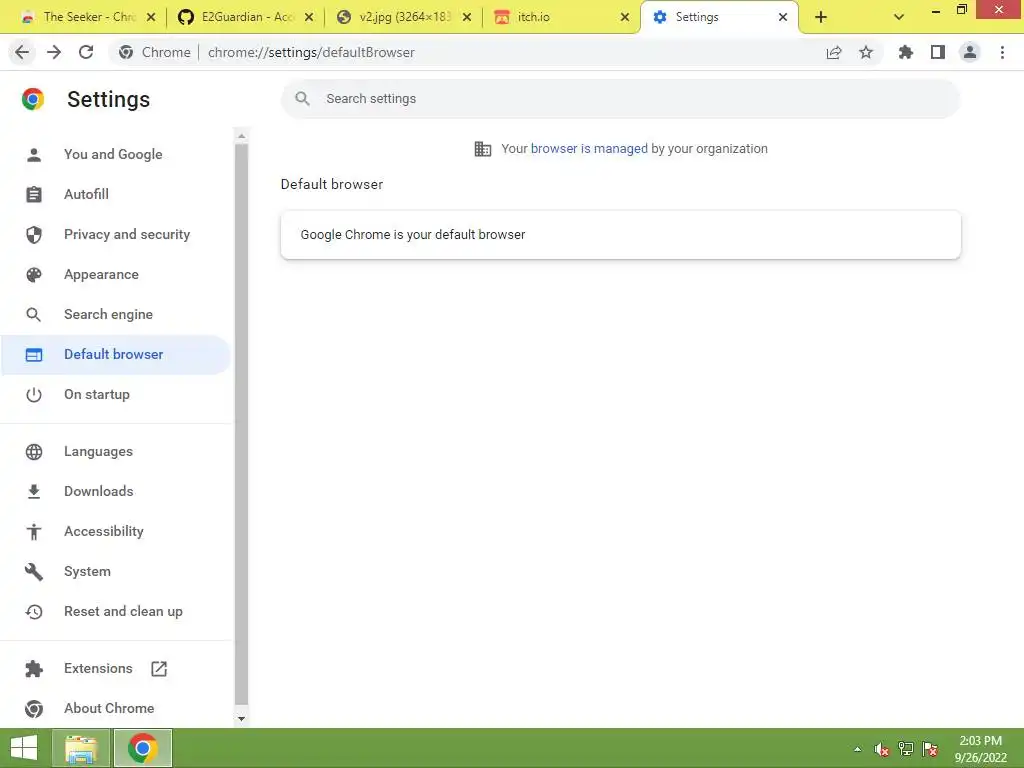Click the wrench icon beside System
The image size is (1024, 768).
[x=34, y=572]
